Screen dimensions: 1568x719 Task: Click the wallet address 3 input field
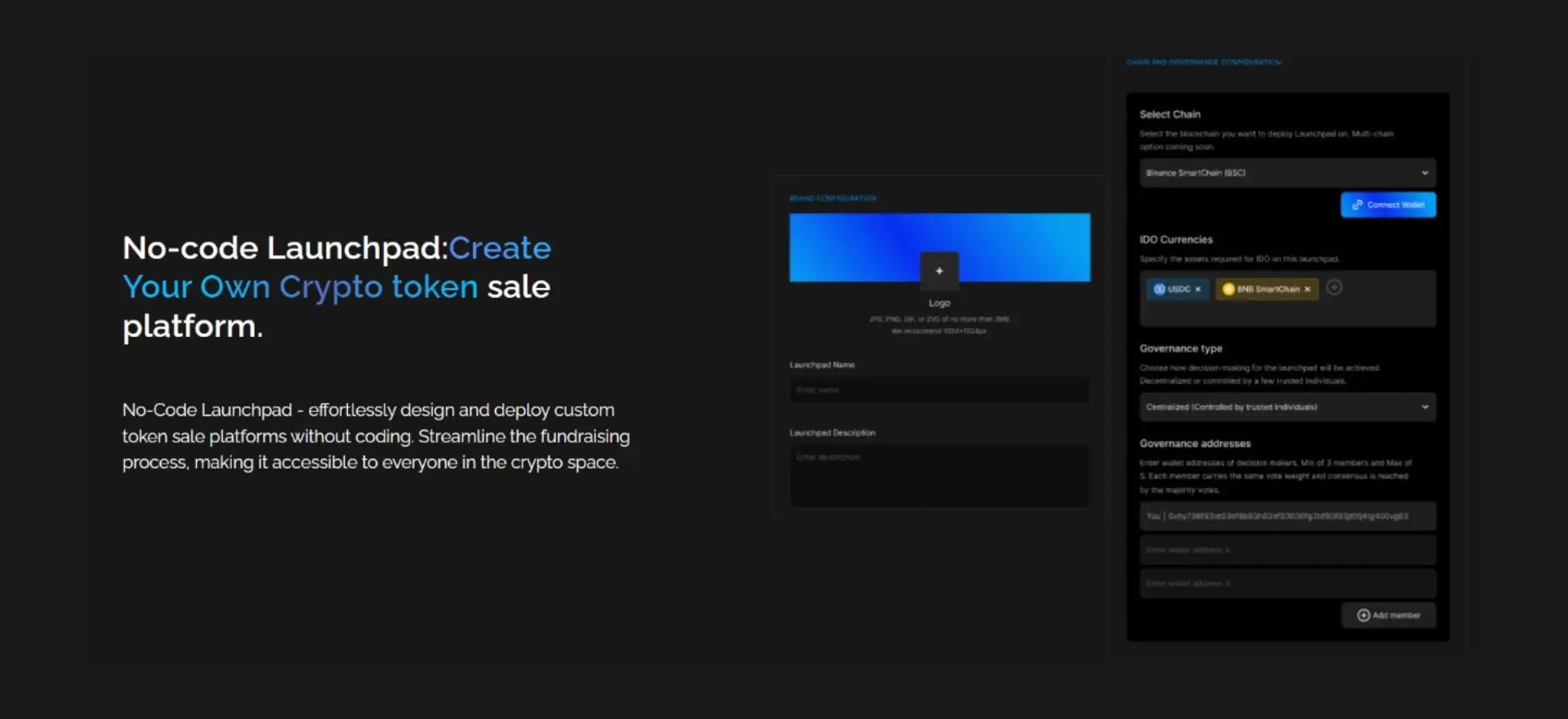1287,584
